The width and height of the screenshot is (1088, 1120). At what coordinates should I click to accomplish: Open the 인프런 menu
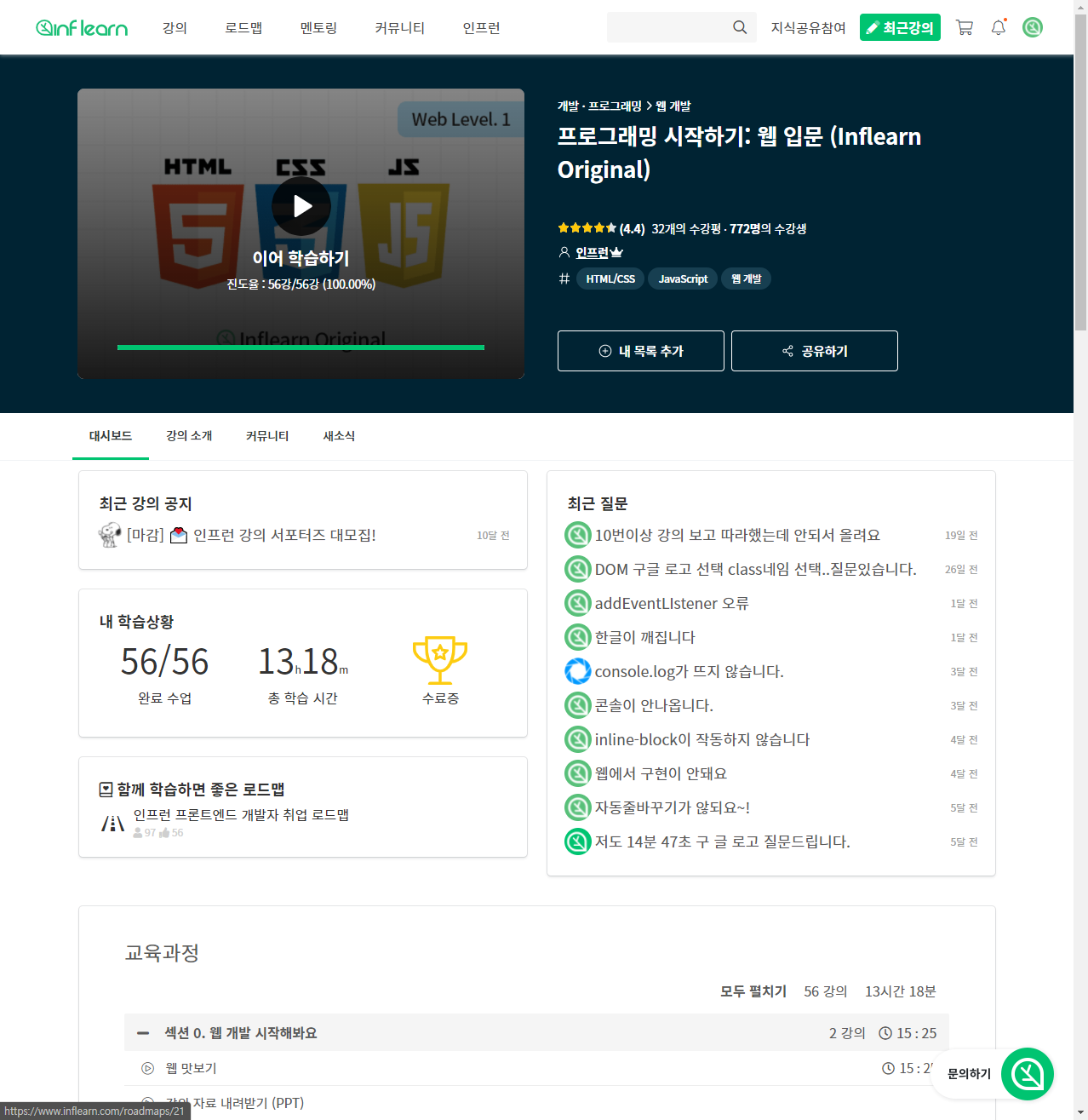tap(481, 27)
